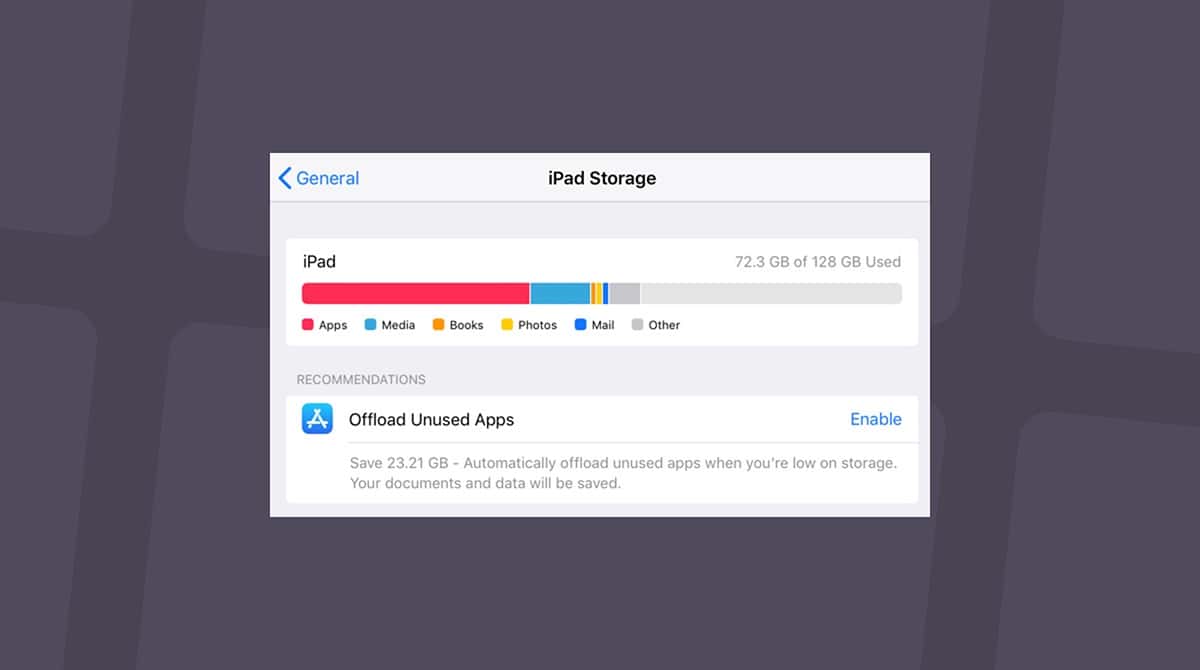
Task: Select the yellow Photos legend swatch
Action: [x=507, y=325]
